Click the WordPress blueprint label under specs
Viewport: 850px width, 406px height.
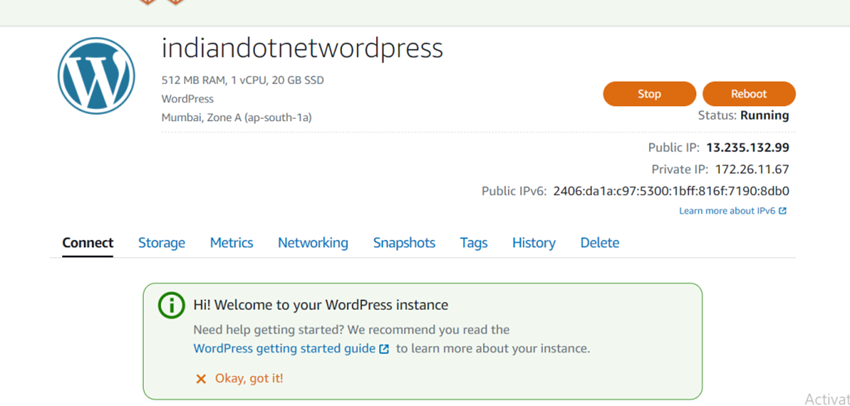click(188, 99)
